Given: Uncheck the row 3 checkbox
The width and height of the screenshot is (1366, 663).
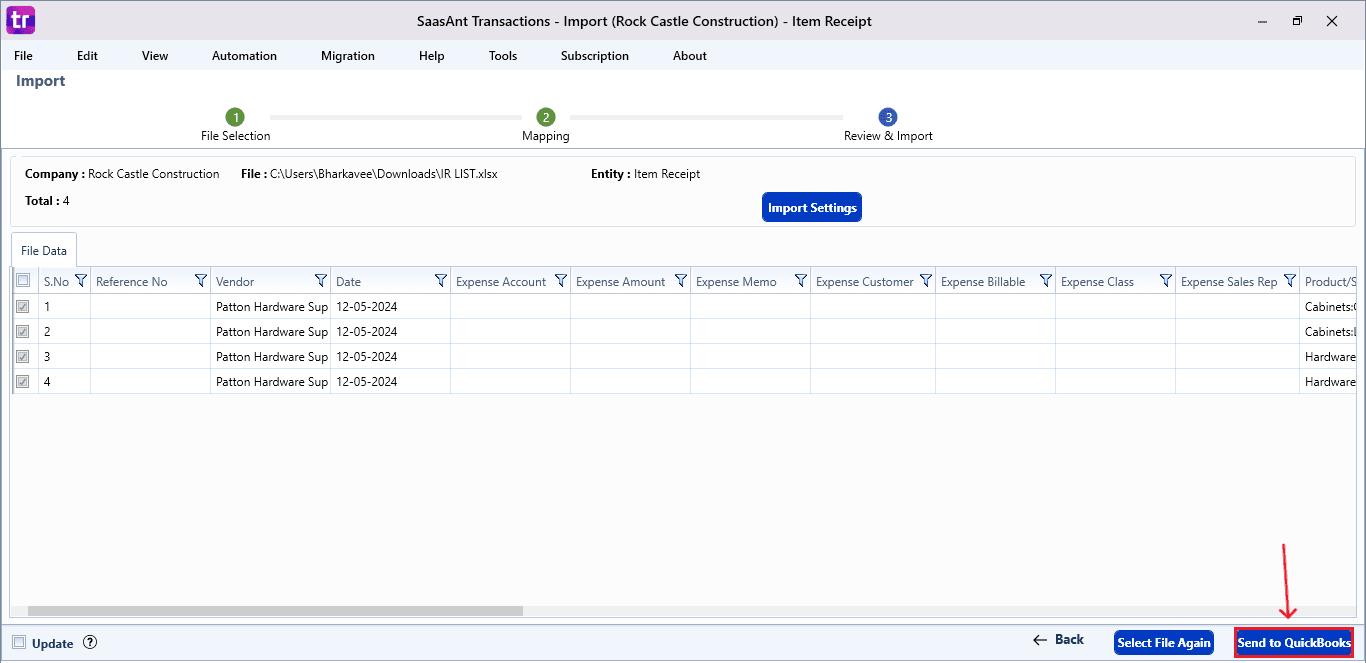Looking at the screenshot, I should point(23,356).
